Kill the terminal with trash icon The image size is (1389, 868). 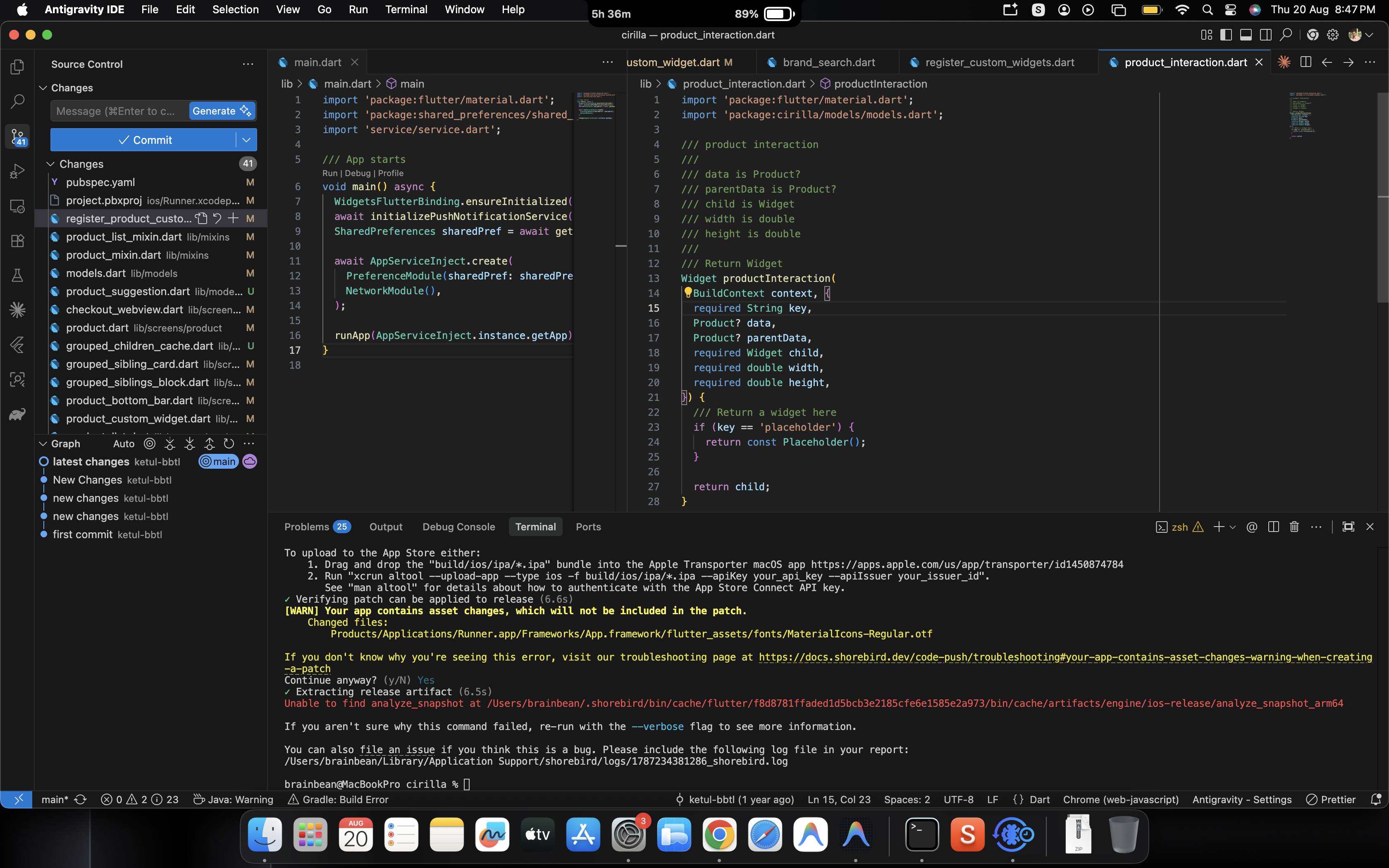tap(1294, 527)
